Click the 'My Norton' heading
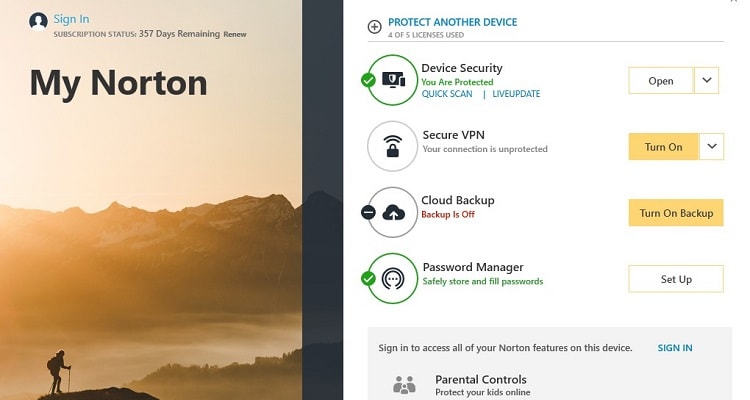 click(118, 84)
